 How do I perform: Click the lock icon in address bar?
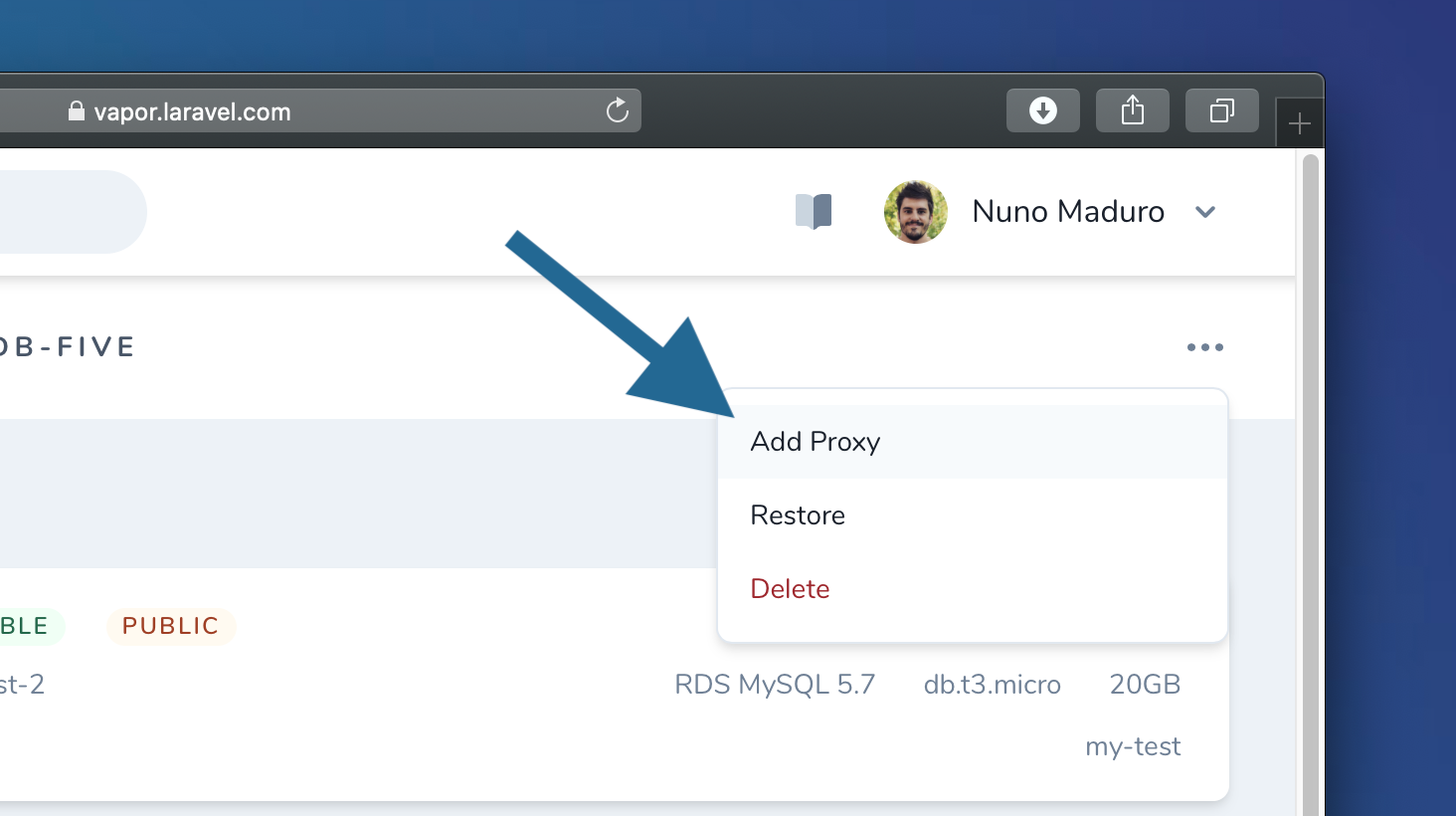pyautogui.click(x=77, y=110)
